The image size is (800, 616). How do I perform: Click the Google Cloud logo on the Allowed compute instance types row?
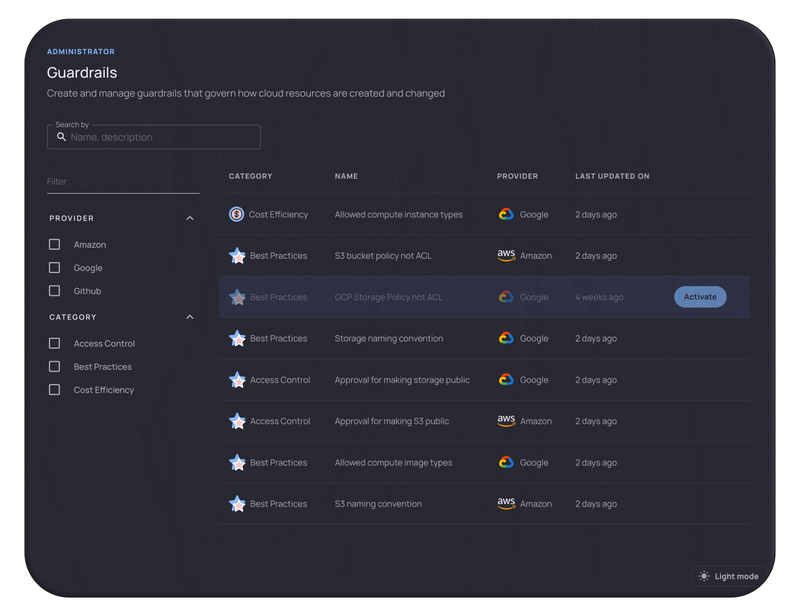506,214
